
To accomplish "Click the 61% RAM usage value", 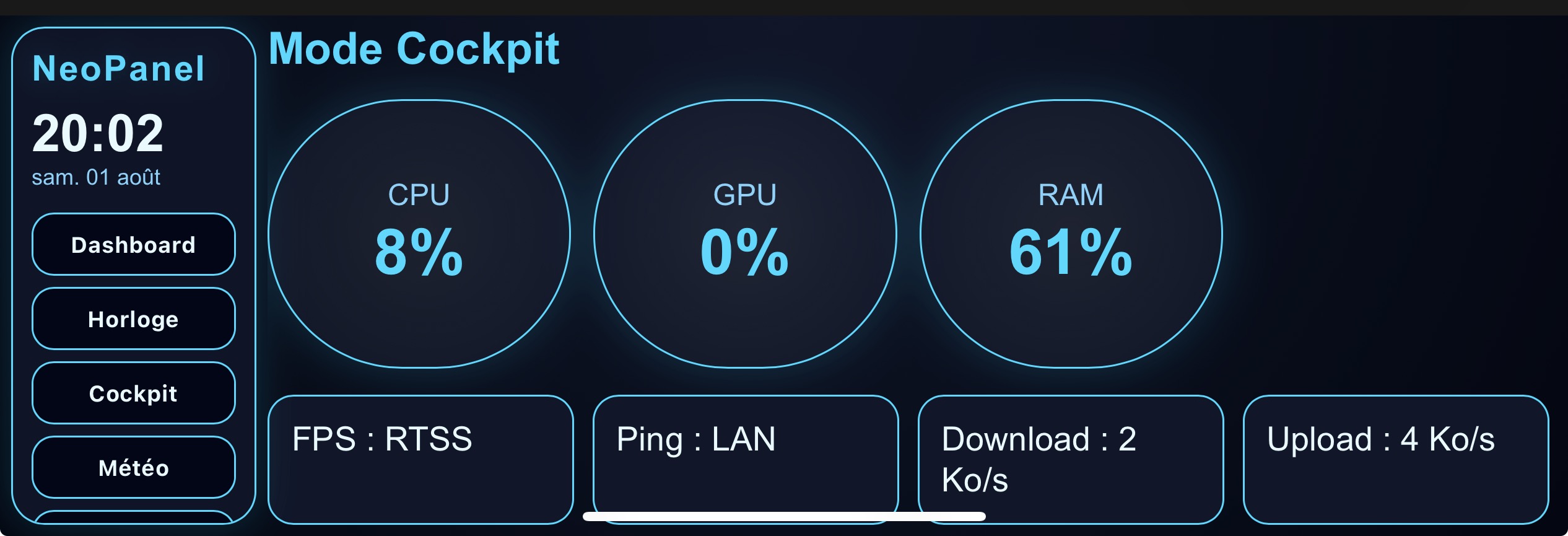I will (x=1071, y=252).
